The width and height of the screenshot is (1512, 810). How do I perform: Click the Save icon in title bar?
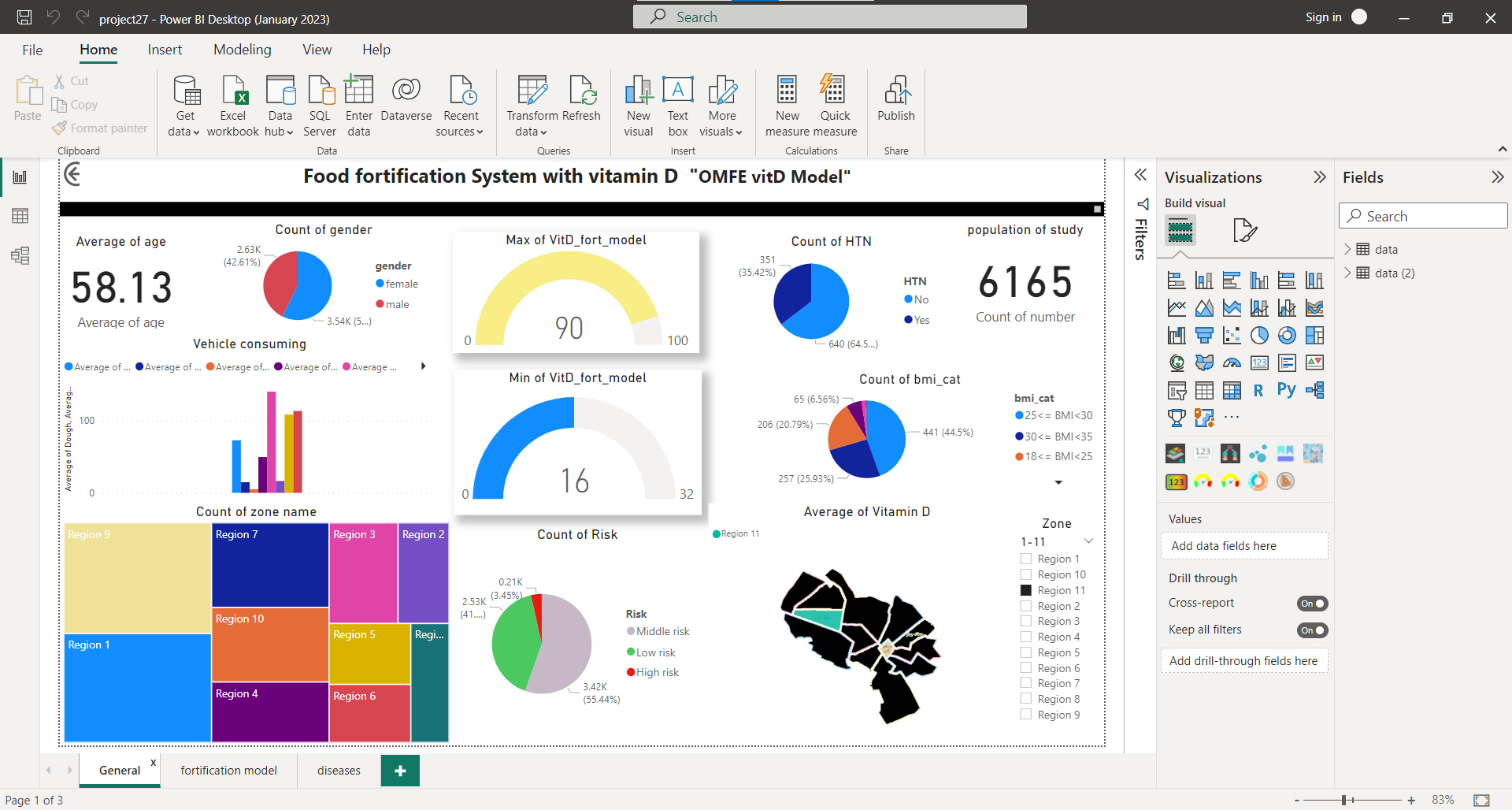point(24,17)
